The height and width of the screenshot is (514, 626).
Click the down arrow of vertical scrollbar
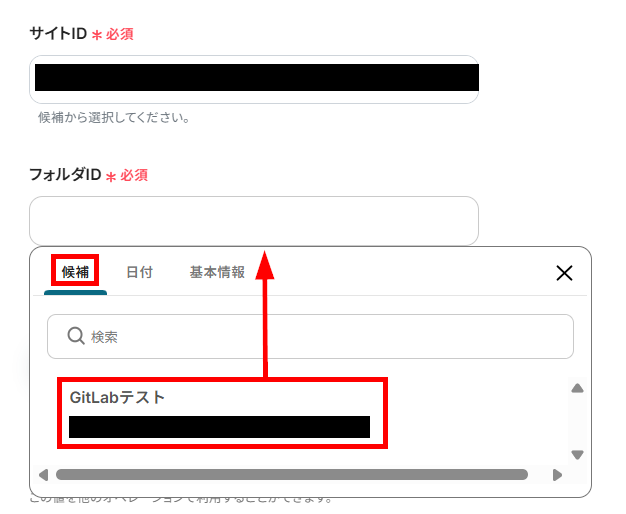577,455
